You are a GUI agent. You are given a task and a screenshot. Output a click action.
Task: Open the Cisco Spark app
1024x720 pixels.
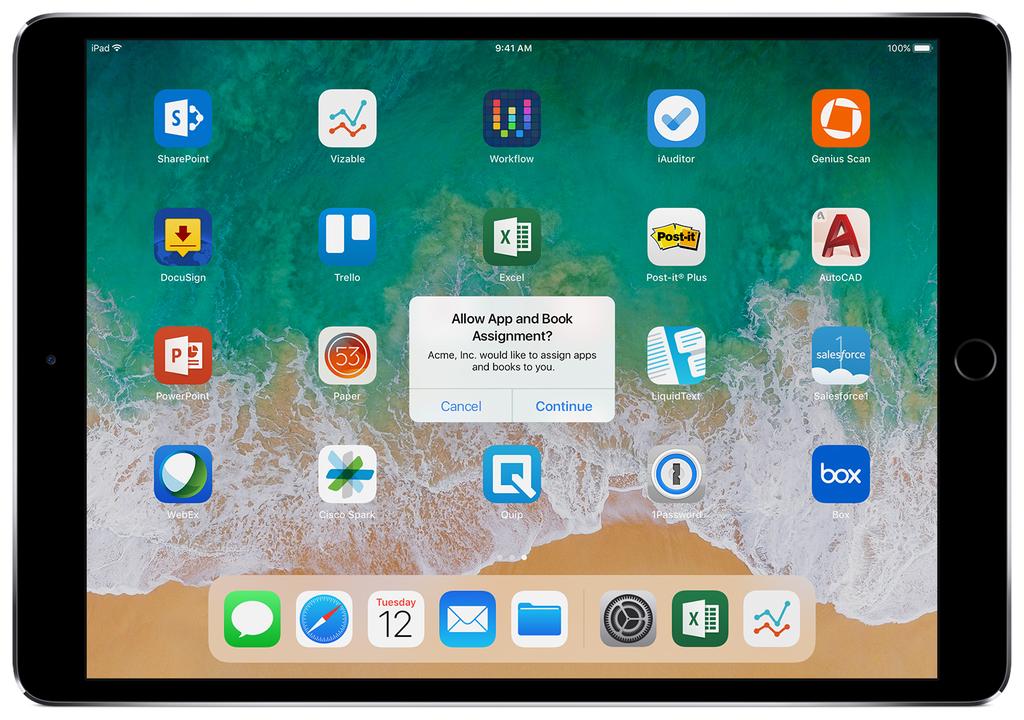347,474
